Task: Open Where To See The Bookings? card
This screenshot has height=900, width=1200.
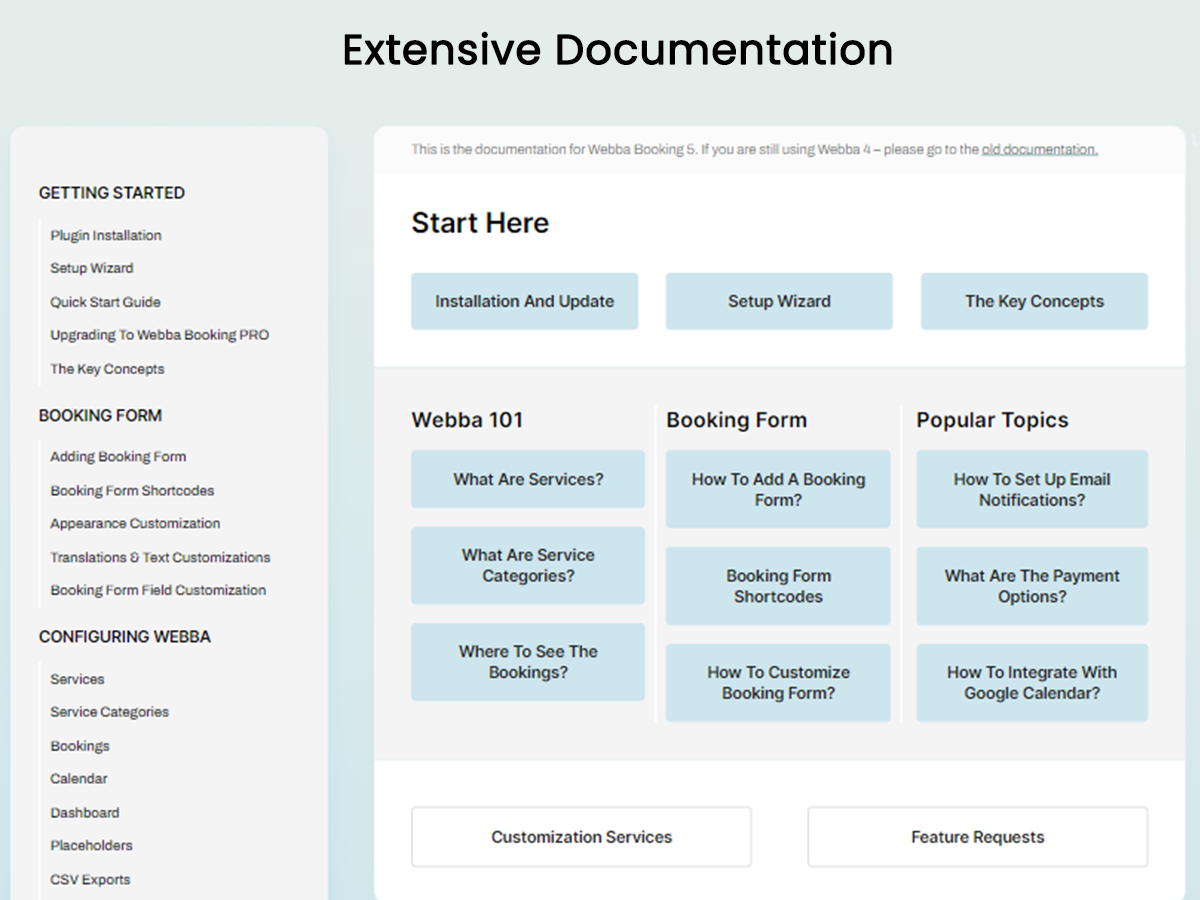Action: point(528,662)
